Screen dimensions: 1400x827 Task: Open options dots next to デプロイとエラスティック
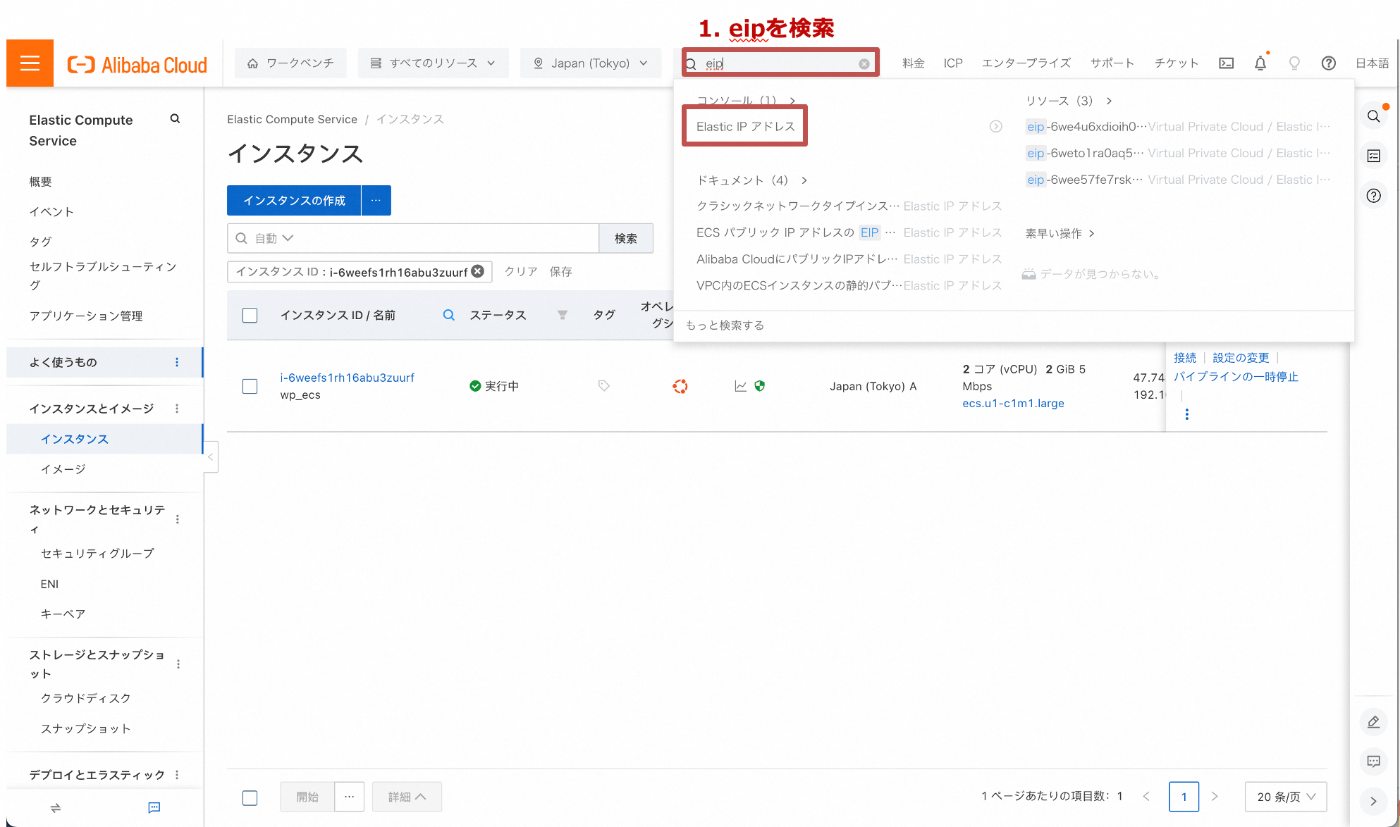click(178, 775)
